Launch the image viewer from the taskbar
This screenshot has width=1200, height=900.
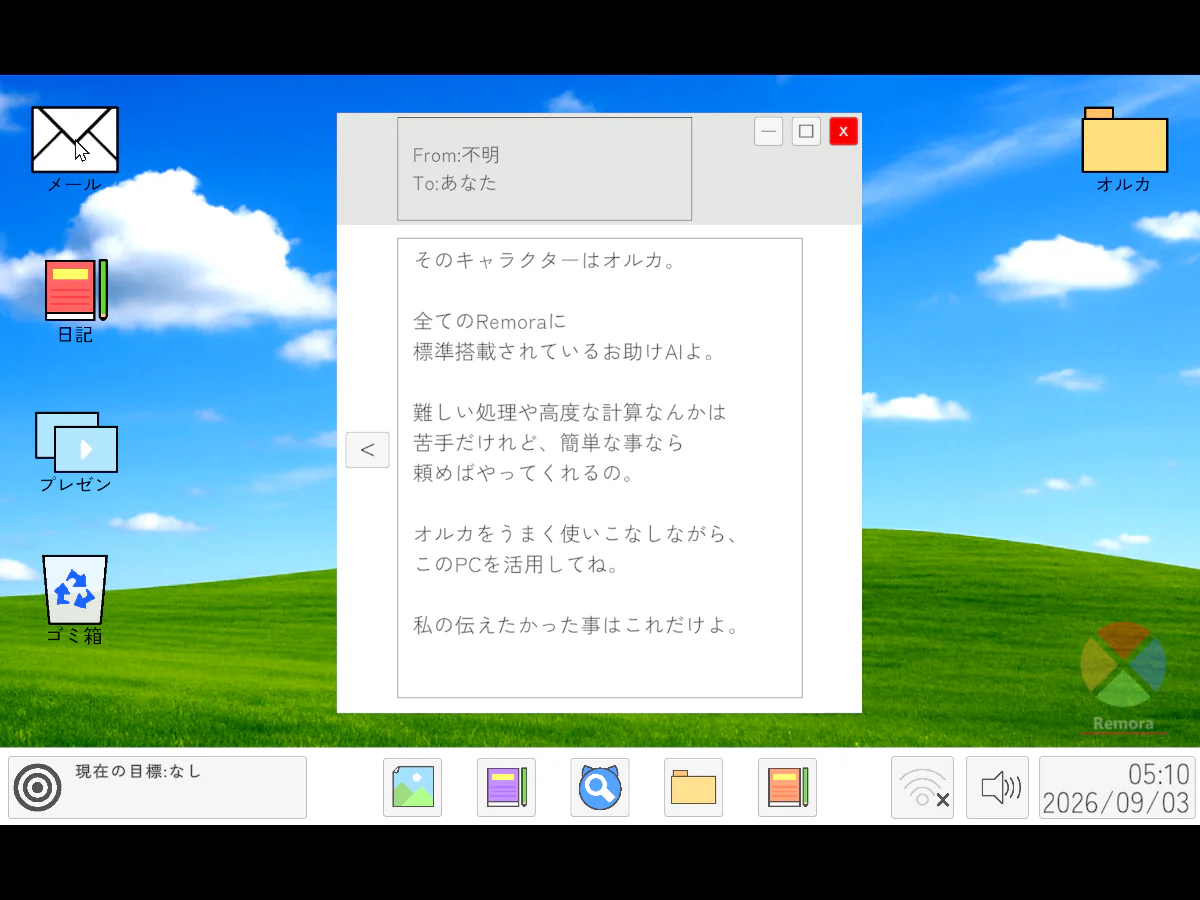tap(412, 787)
